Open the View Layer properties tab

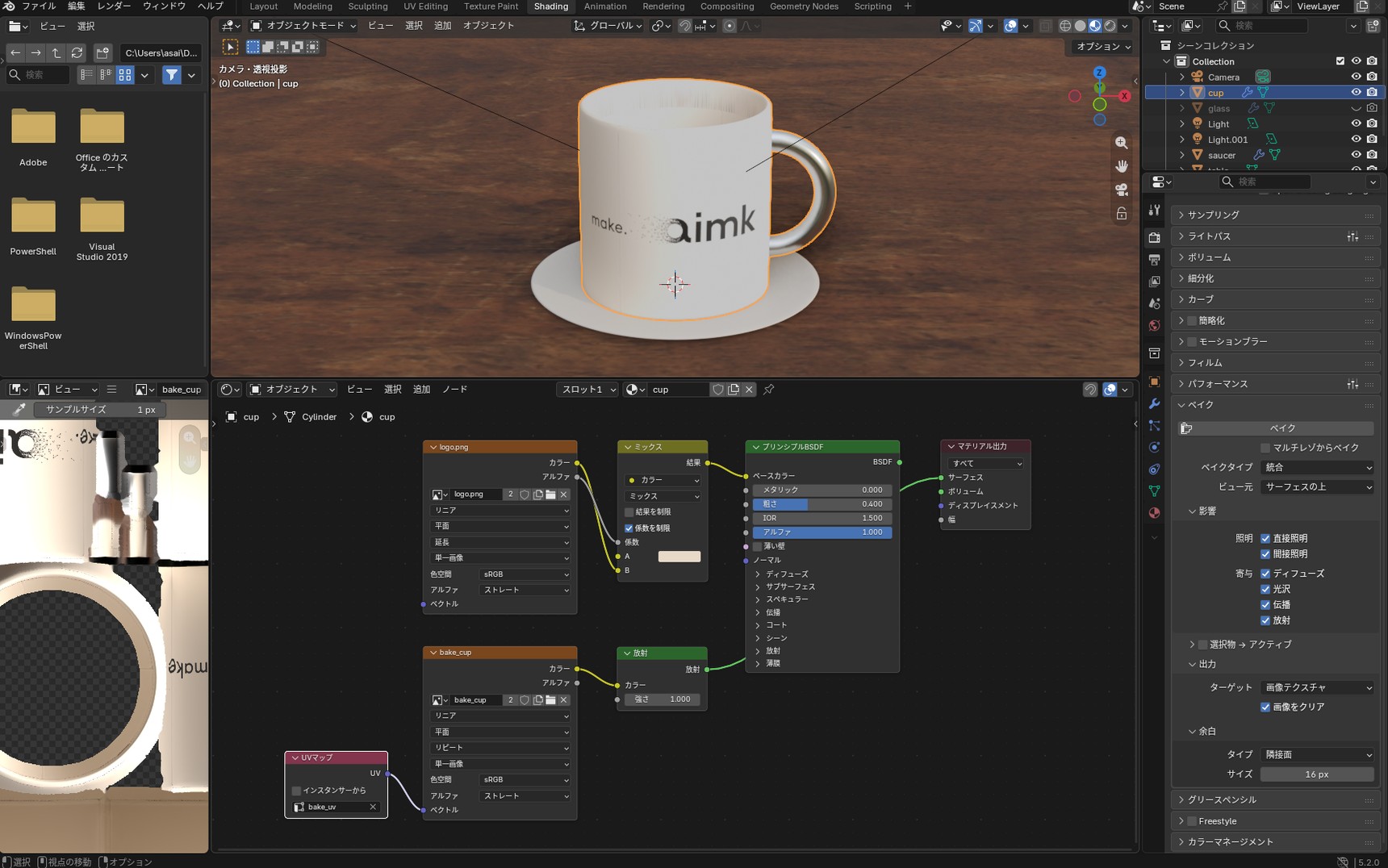coord(1155,282)
